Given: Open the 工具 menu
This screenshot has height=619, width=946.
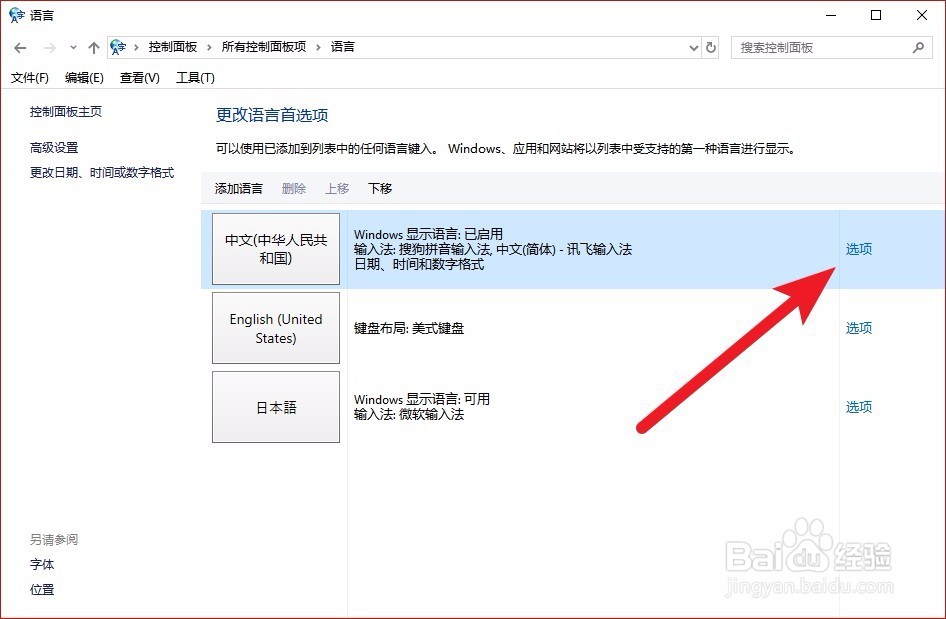Looking at the screenshot, I should [196, 77].
